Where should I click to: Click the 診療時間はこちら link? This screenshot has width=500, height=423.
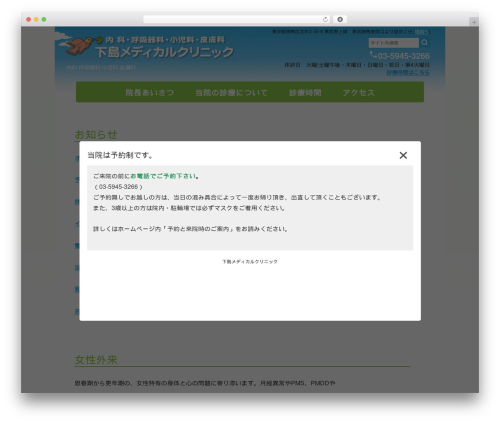tap(408, 72)
